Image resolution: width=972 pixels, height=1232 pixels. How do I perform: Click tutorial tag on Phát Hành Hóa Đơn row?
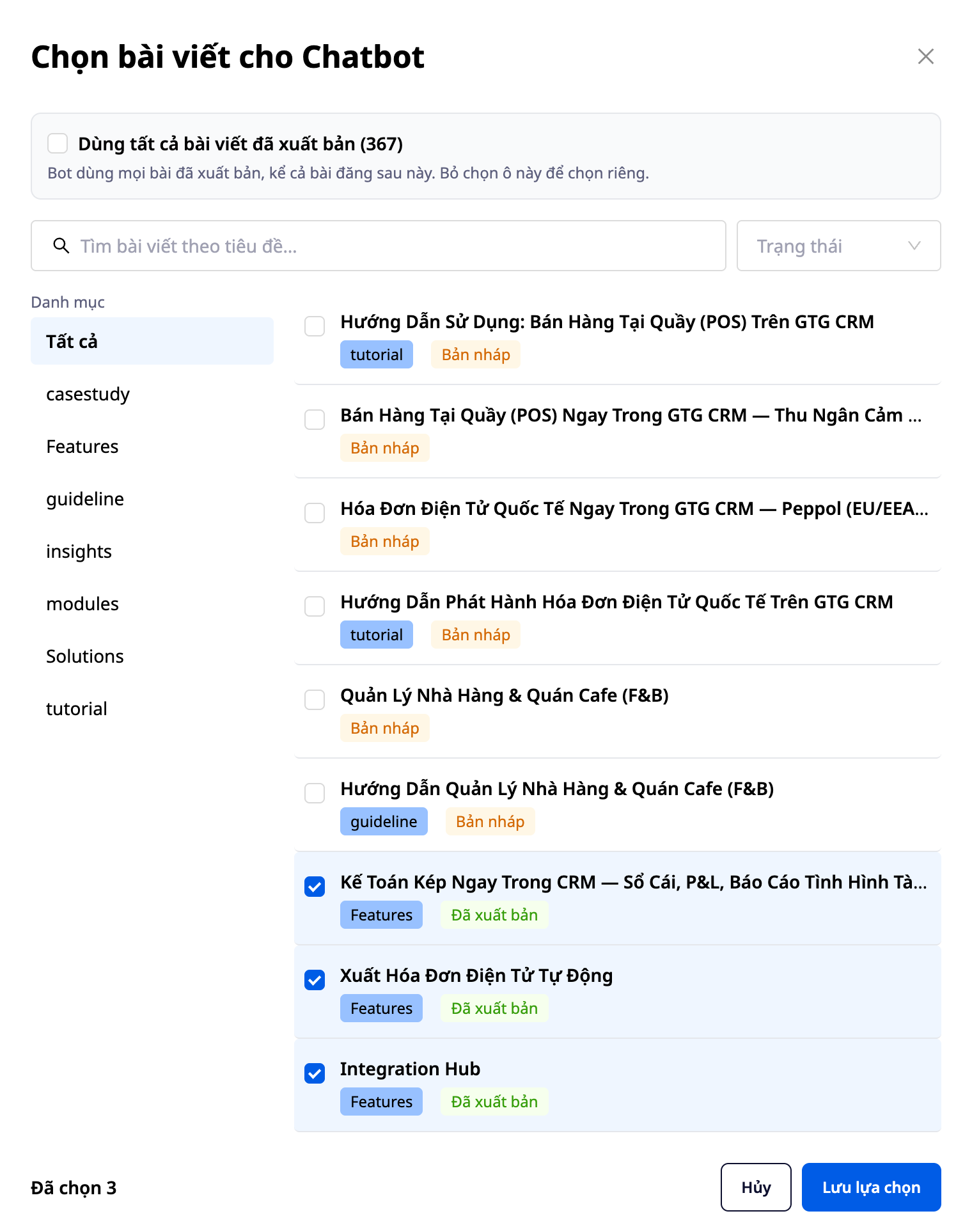pyautogui.click(x=377, y=635)
